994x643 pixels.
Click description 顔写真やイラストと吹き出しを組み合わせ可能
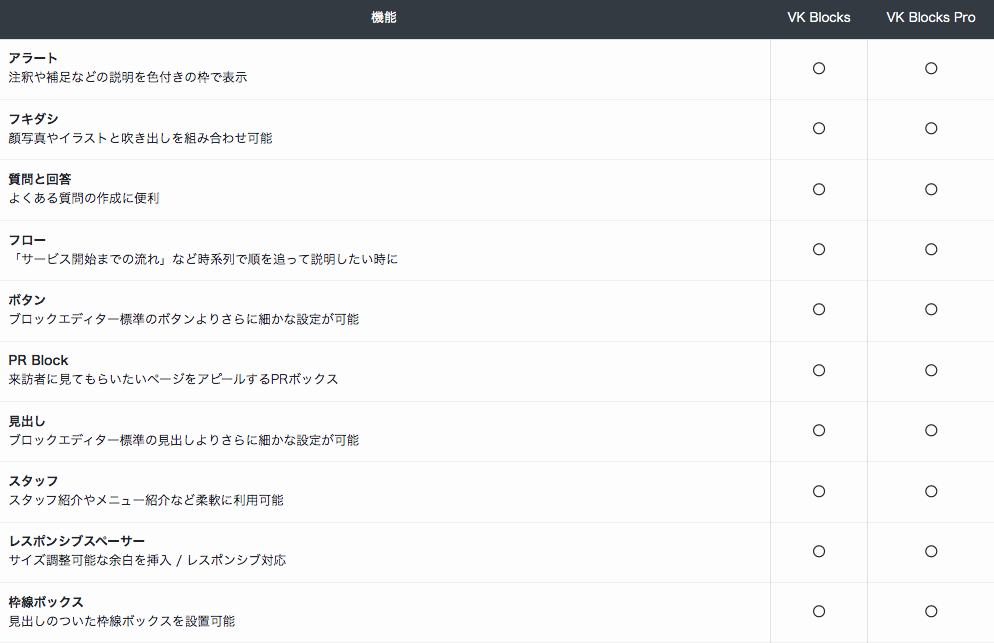point(140,138)
